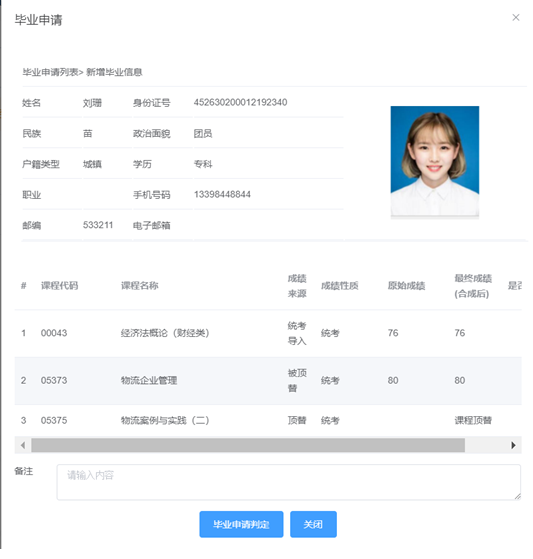Click the resize handle of the 备注 textarea
The height and width of the screenshot is (559, 533).
517,496
